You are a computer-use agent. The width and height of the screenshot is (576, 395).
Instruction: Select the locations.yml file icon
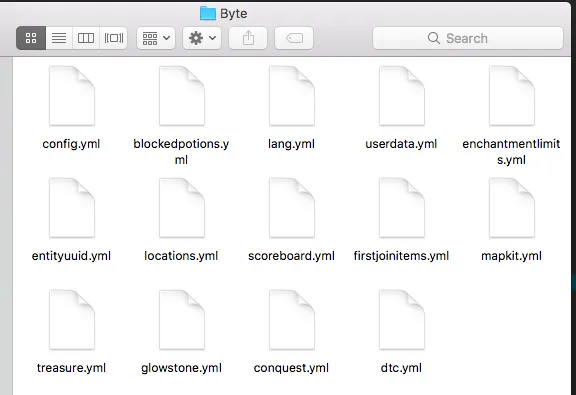pyautogui.click(x=182, y=208)
